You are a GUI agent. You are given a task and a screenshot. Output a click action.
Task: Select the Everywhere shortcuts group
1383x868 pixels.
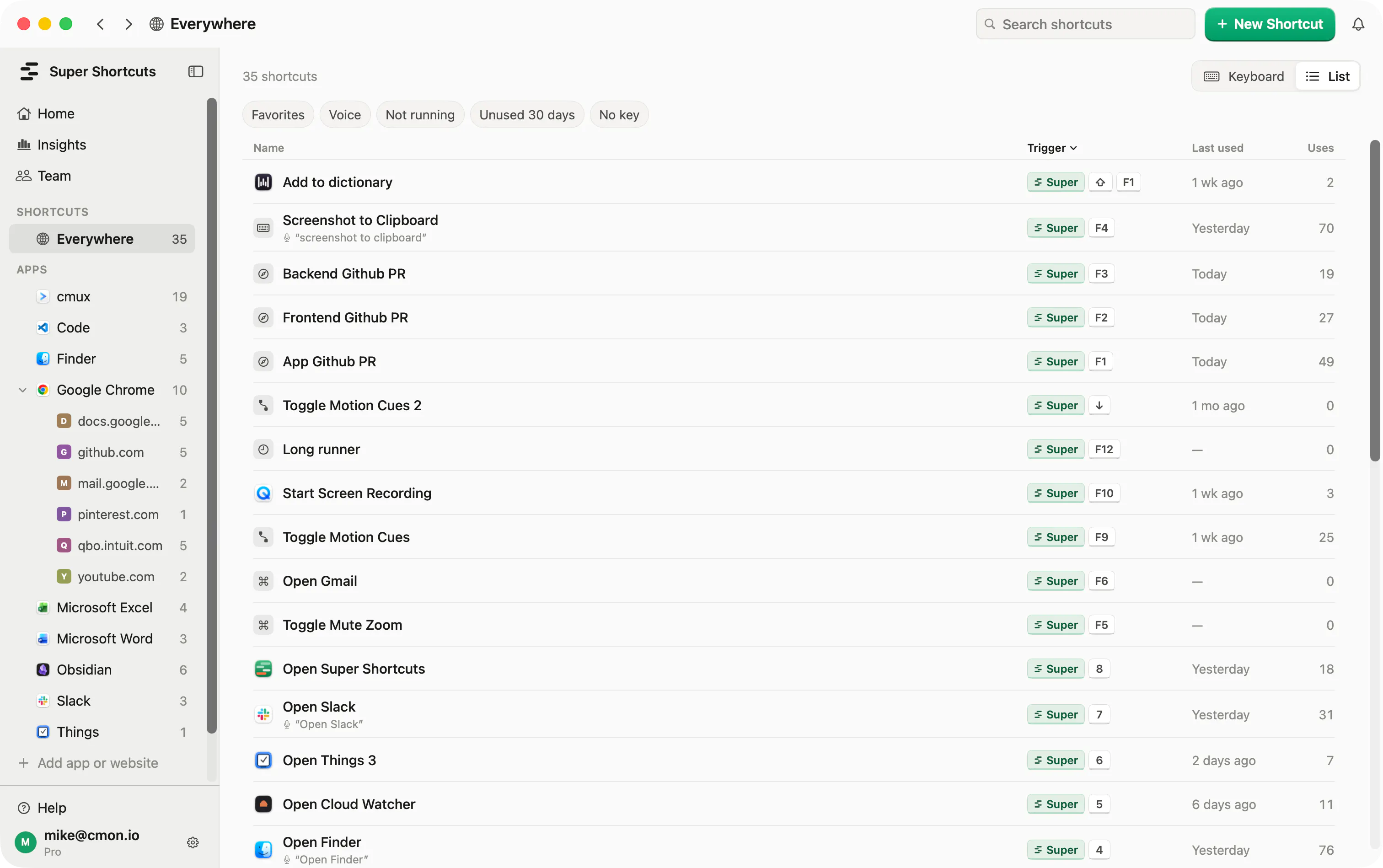point(102,239)
